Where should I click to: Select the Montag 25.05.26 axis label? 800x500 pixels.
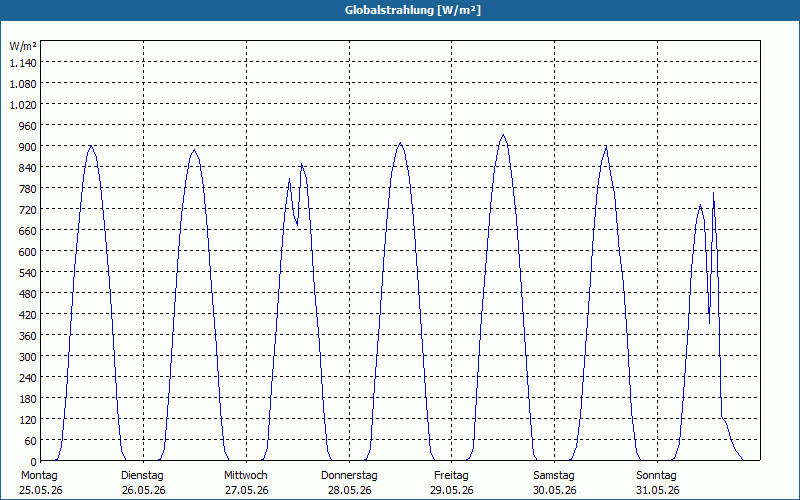[x=40, y=483]
